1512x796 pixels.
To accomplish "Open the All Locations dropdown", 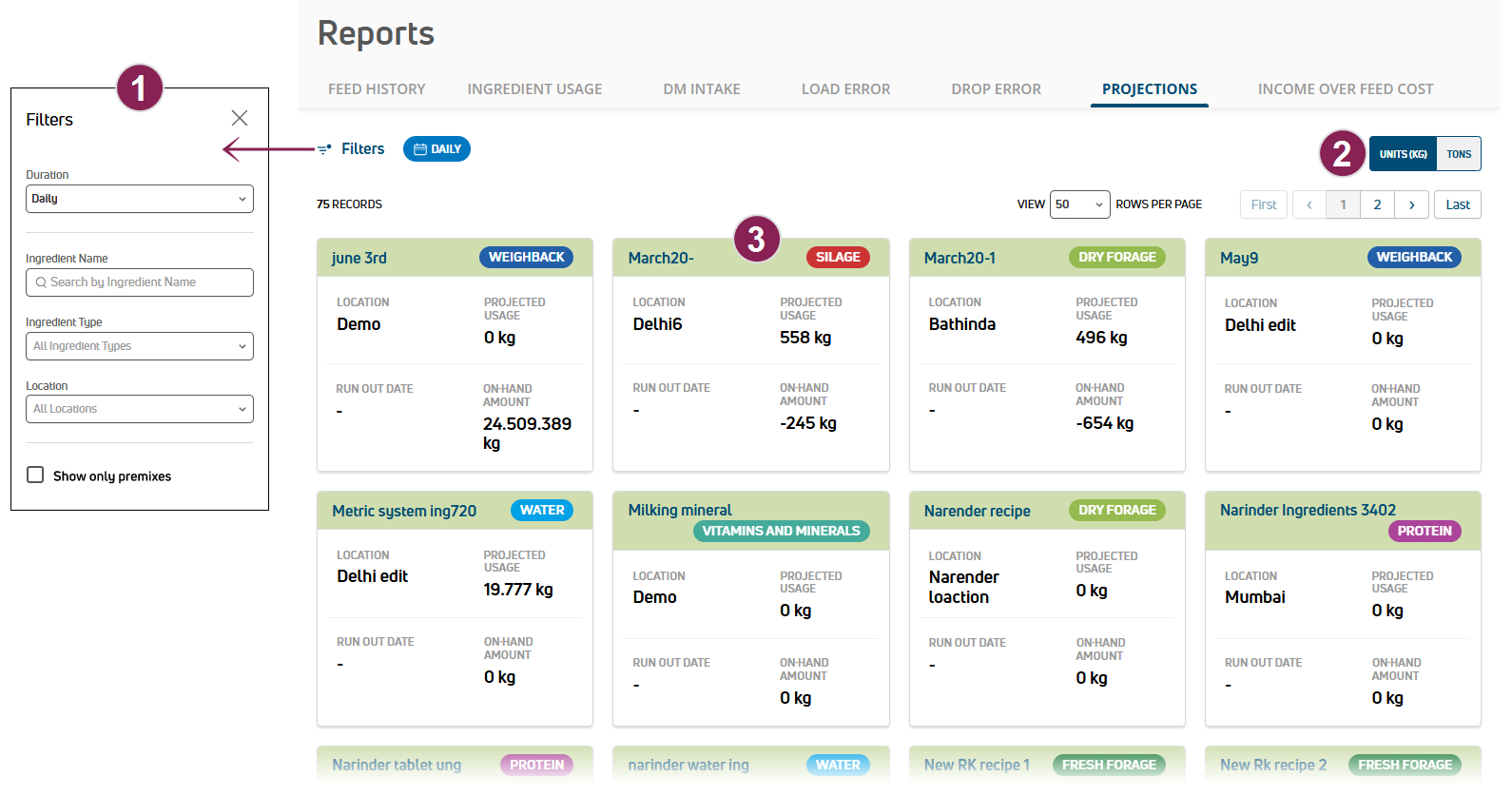I will coord(140,409).
